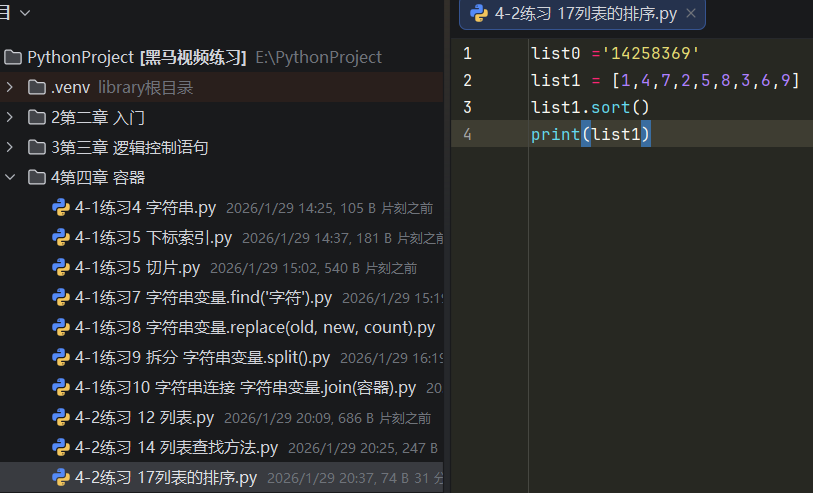Viewport: 813px width, 493px height.
Task: Click the string '14258369' in line 1
Action: click(650, 53)
